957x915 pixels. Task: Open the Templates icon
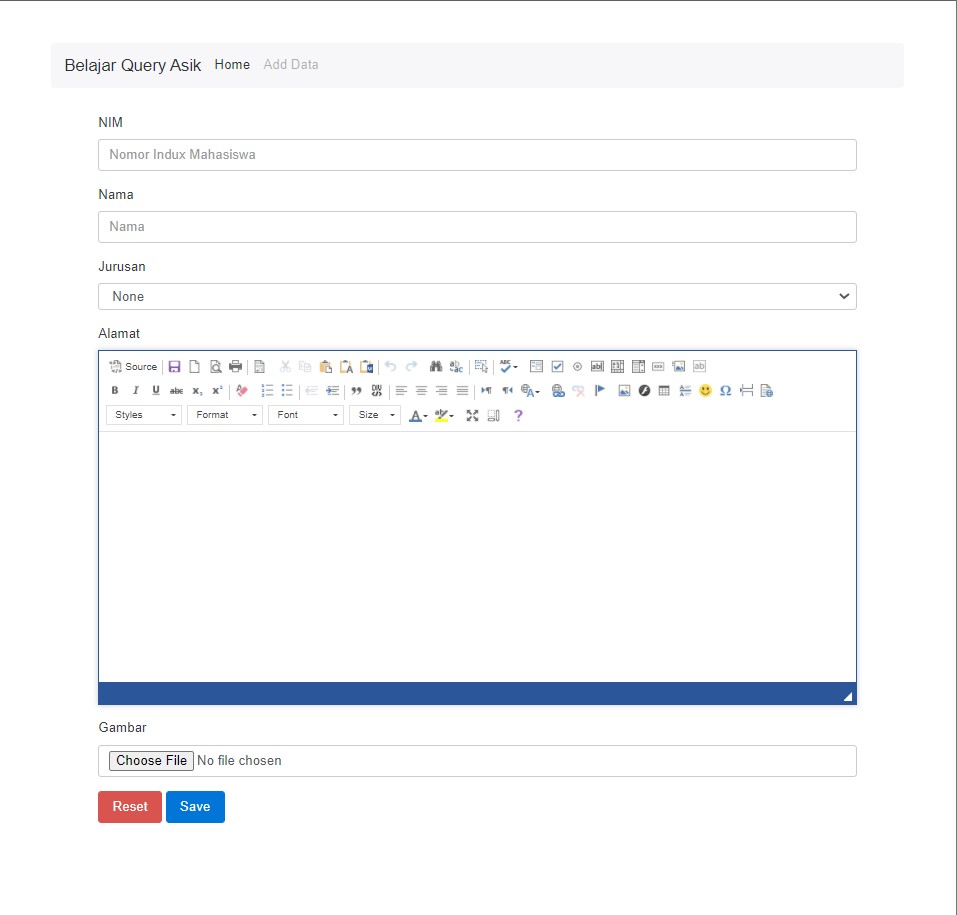pyautogui.click(x=259, y=366)
